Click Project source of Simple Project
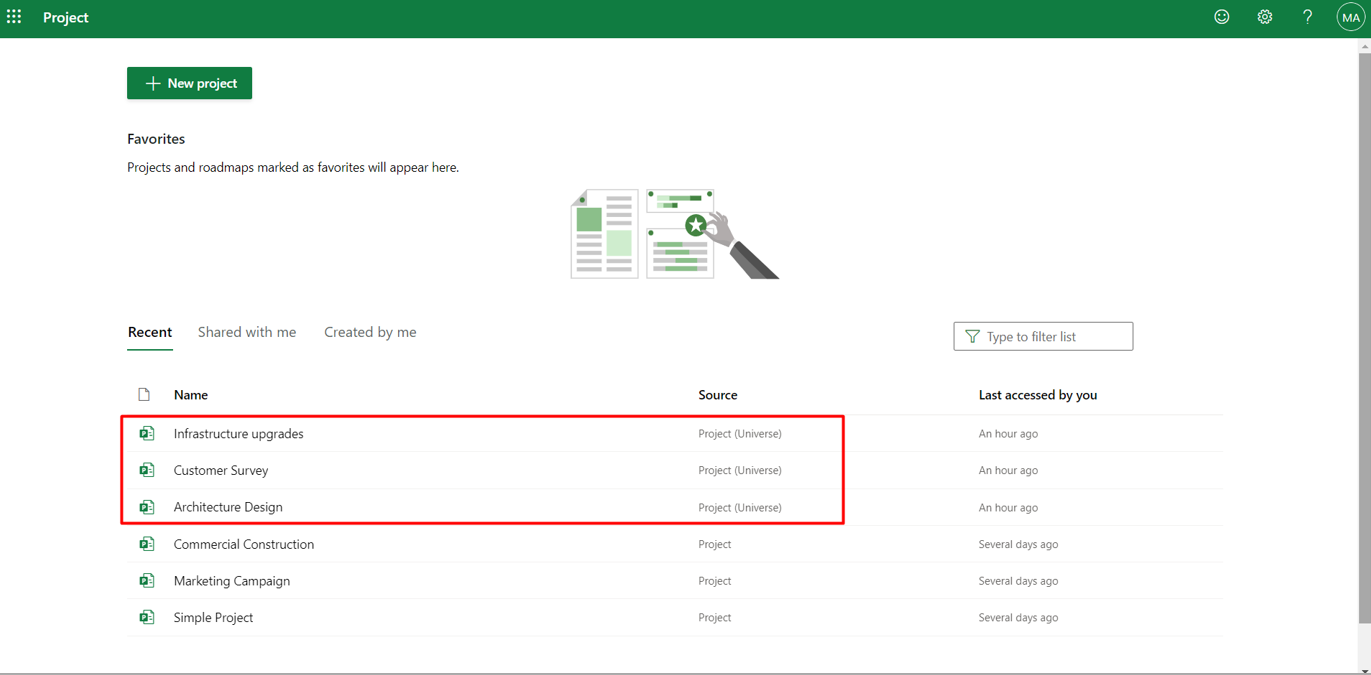This screenshot has width=1371, height=675. pos(715,617)
